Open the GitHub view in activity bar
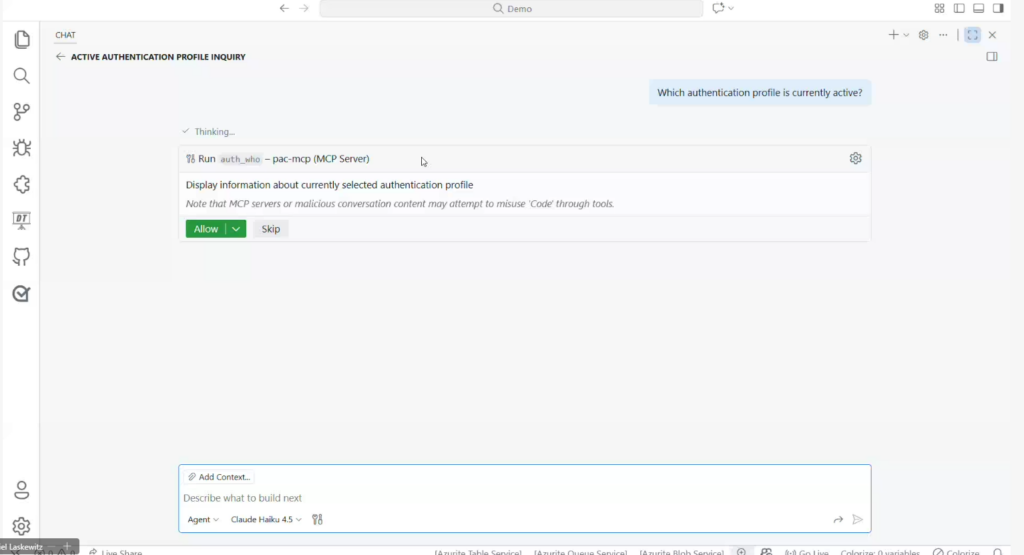The height and width of the screenshot is (555, 1024). point(22,257)
